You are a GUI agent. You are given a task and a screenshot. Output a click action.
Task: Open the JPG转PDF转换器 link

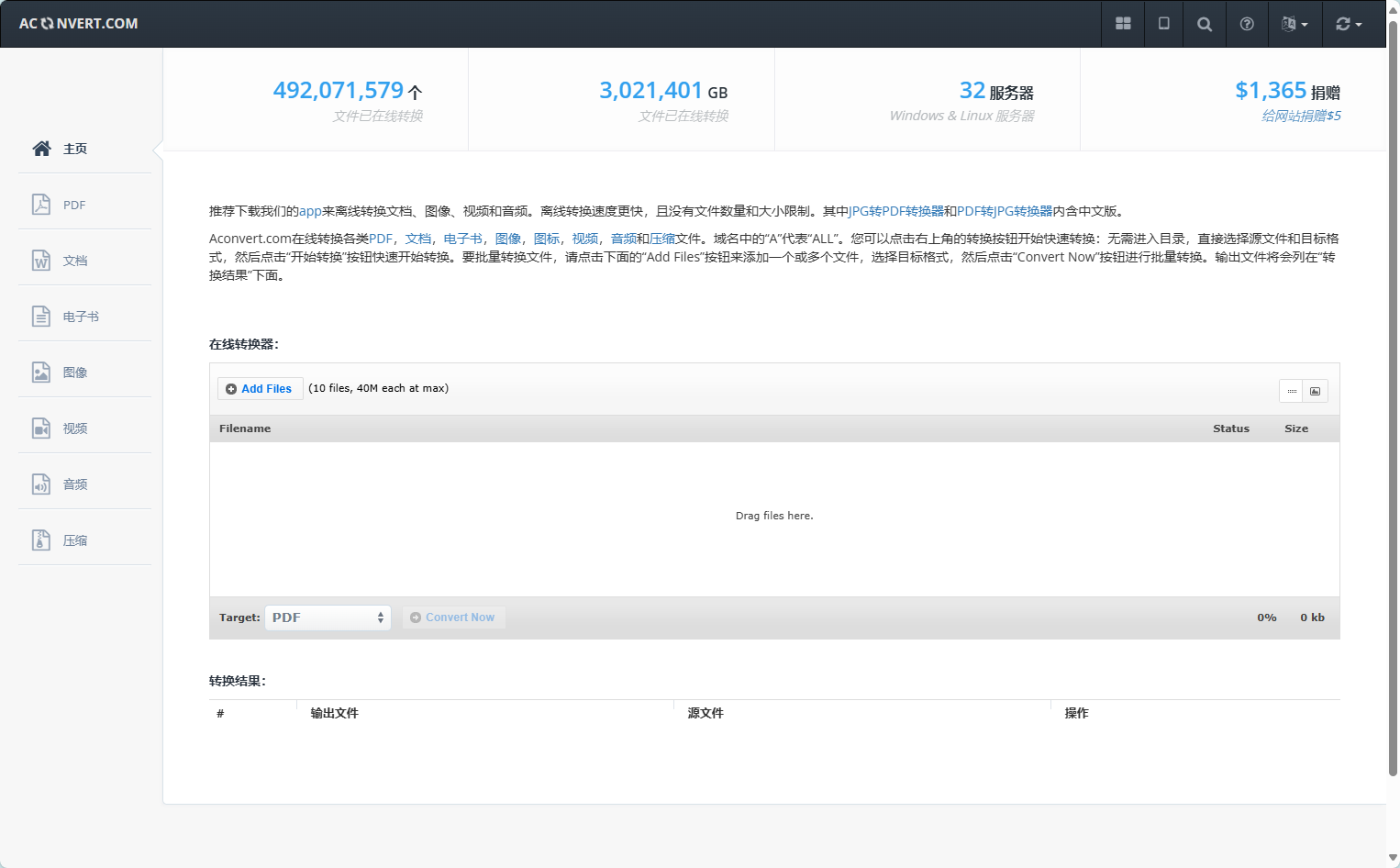coord(896,211)
